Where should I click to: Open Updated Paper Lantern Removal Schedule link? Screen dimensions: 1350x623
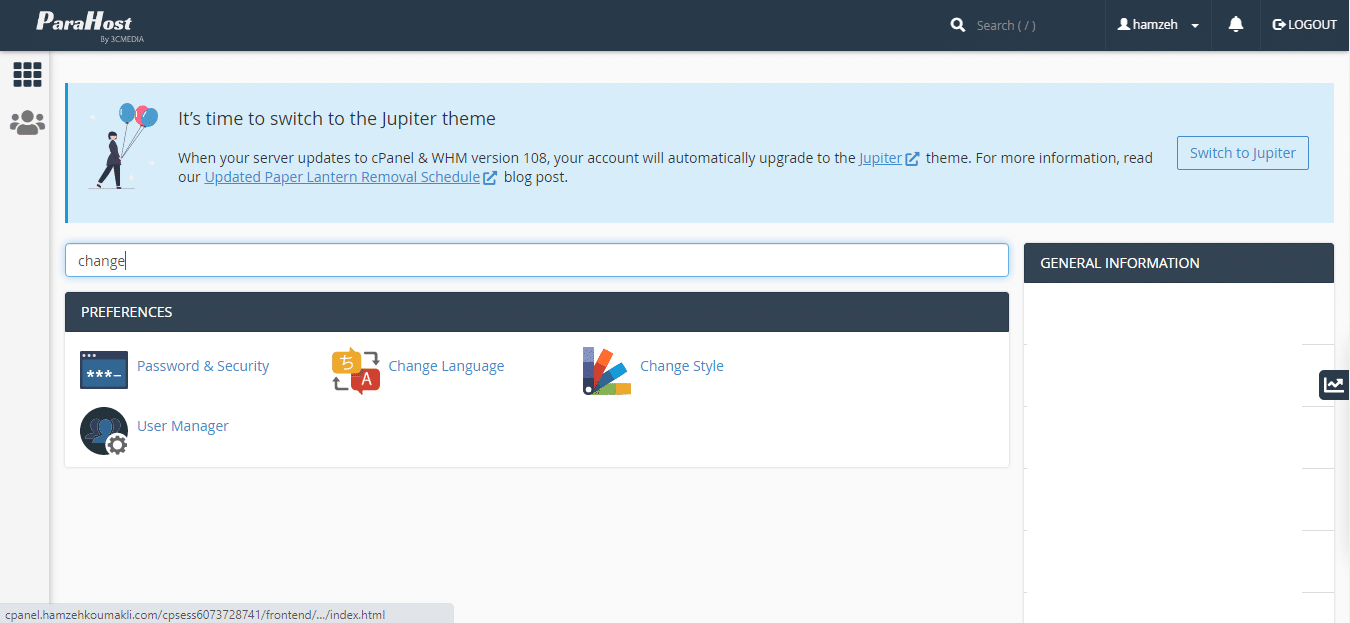(342, 177)
